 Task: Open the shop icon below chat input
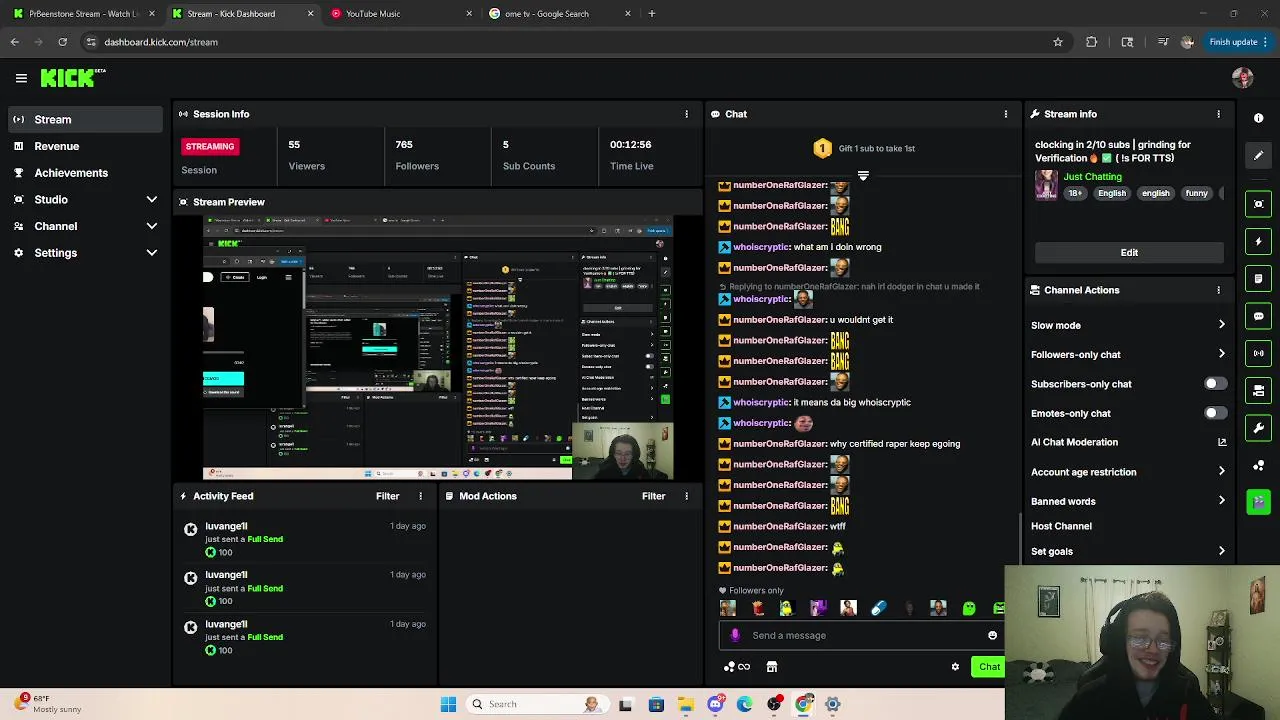pos(772,667)
